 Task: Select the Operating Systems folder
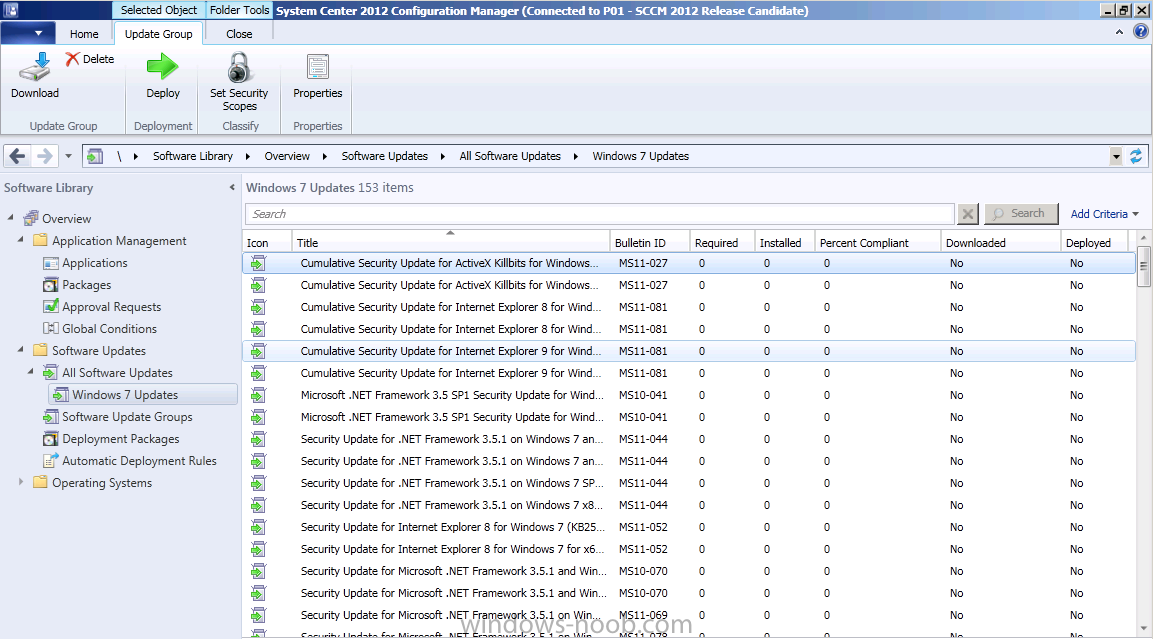93,483
